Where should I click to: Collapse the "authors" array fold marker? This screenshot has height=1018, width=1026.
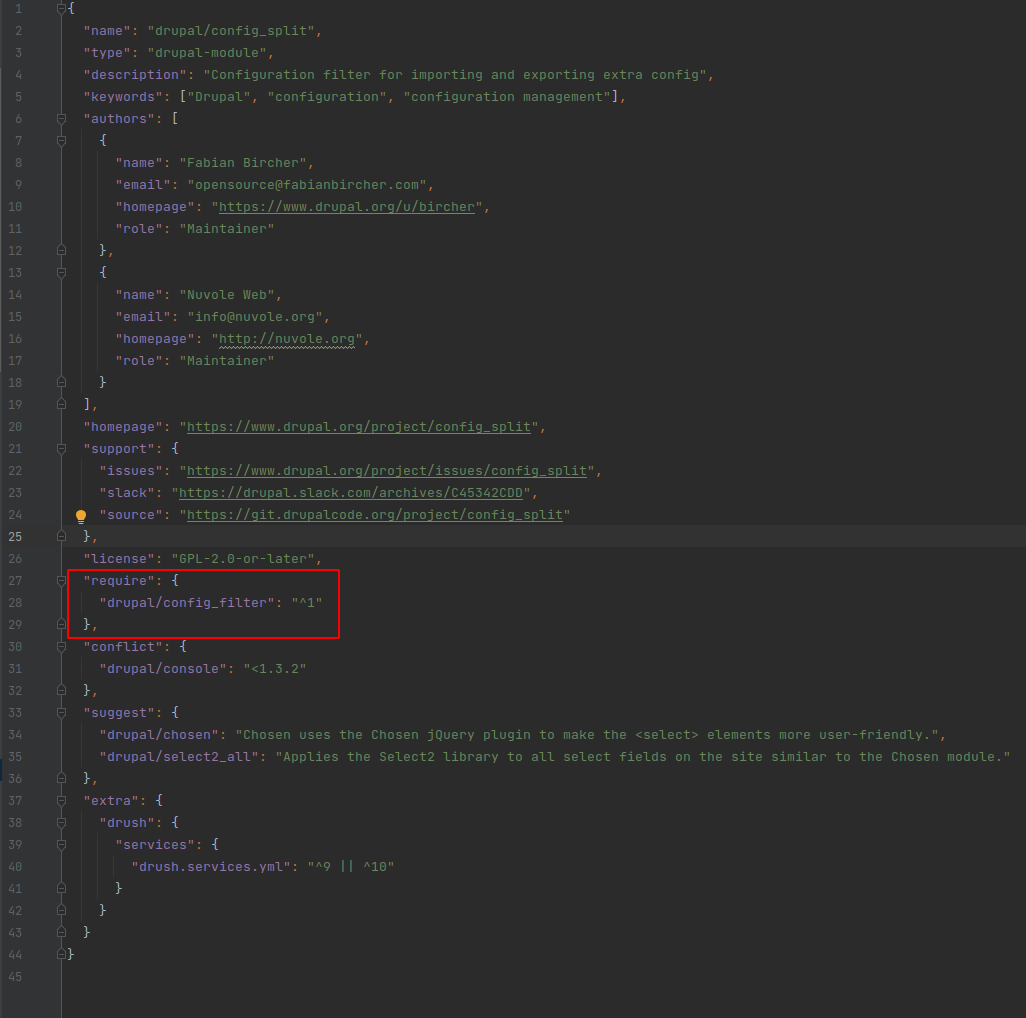click(x=61, y=118)
